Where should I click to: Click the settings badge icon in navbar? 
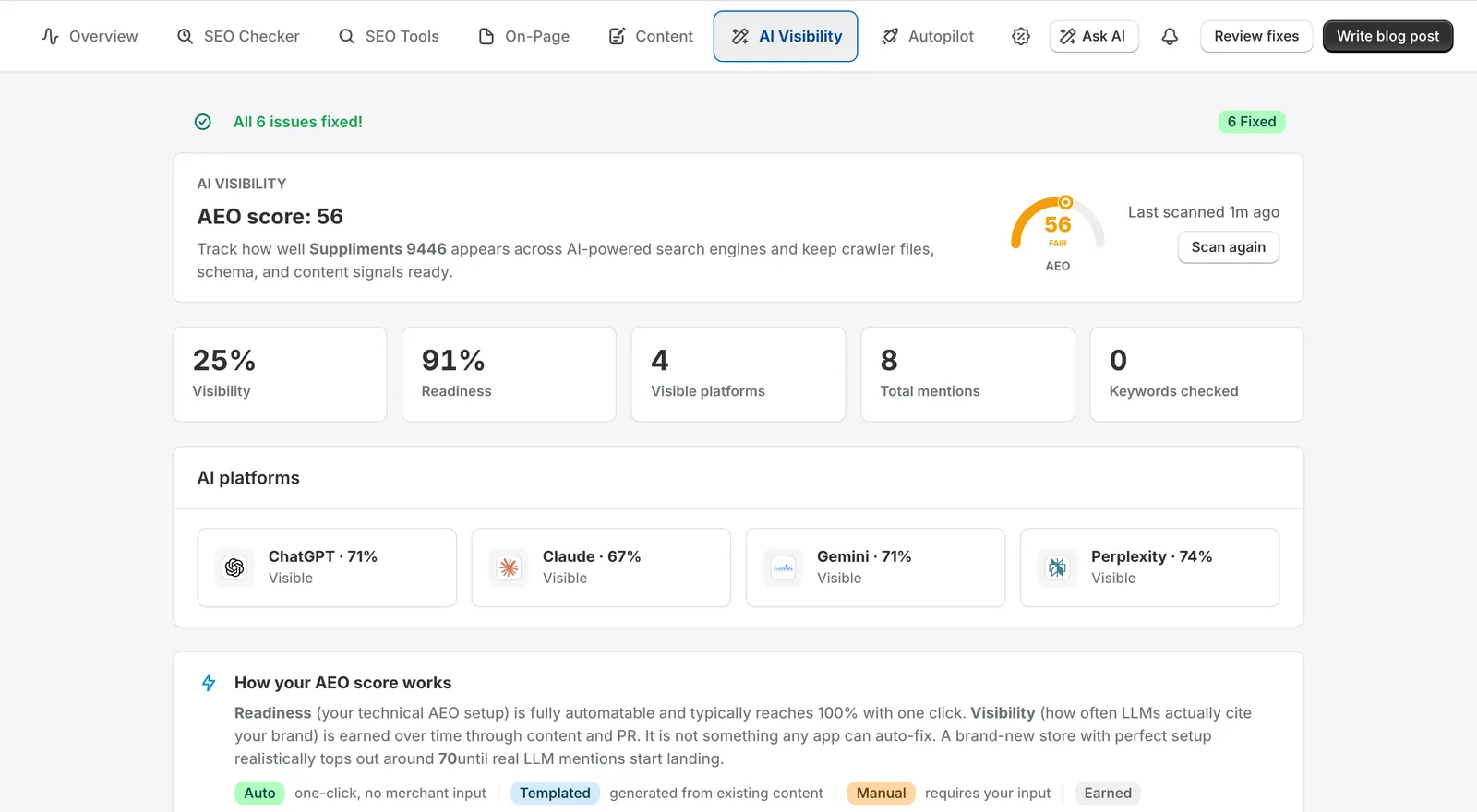(x=1021, y=36)
